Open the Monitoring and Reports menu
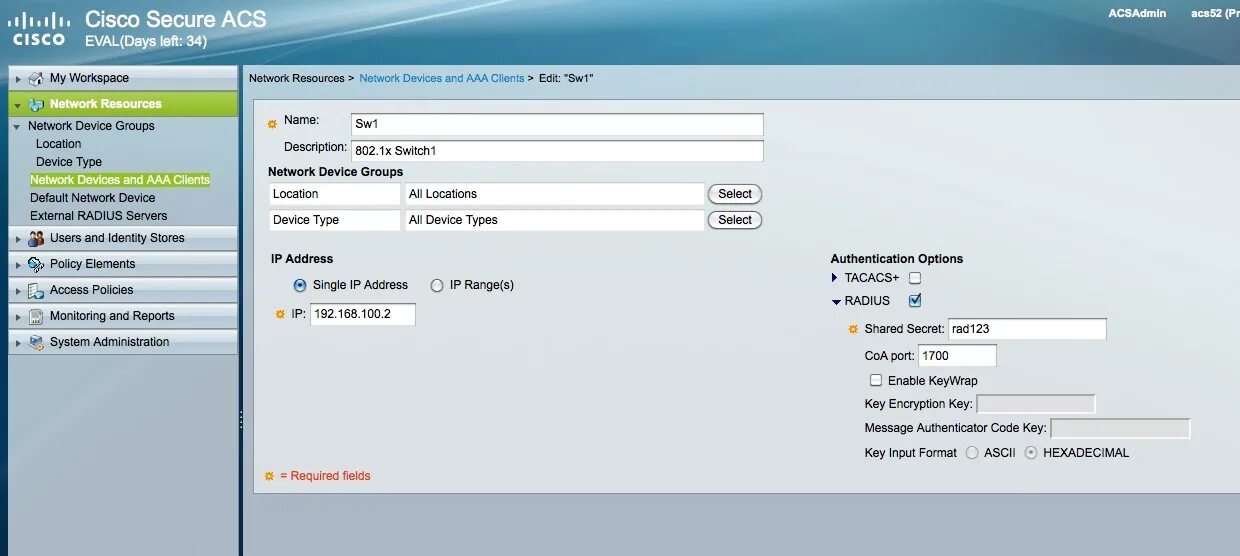This screenshot has height=556, width=1240. [x=123, y=316]
